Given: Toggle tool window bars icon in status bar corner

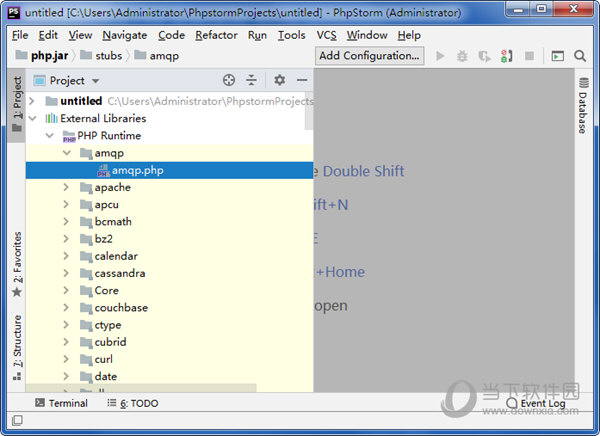Looking at the screenshot, I should tap(17, 420).
